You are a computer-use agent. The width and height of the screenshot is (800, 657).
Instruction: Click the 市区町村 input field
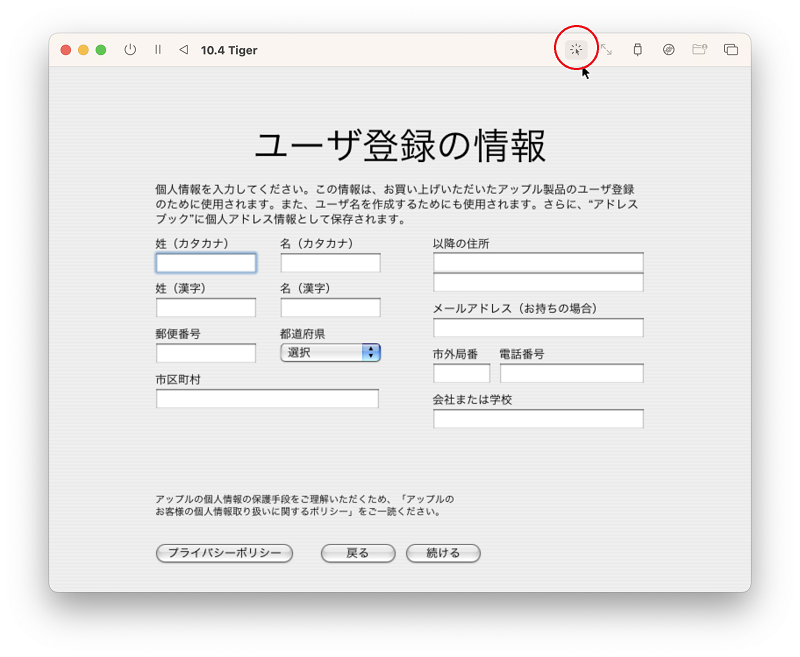coord(267,399)
